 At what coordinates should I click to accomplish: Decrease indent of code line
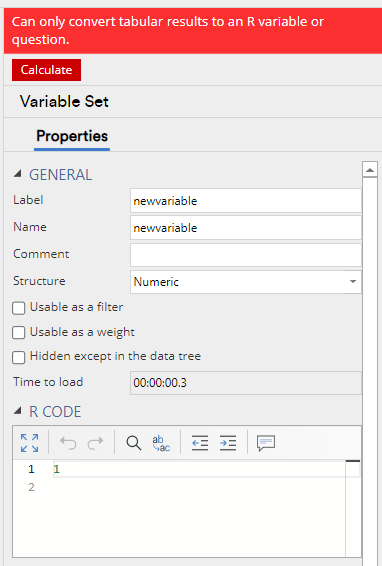pos(200,443)
